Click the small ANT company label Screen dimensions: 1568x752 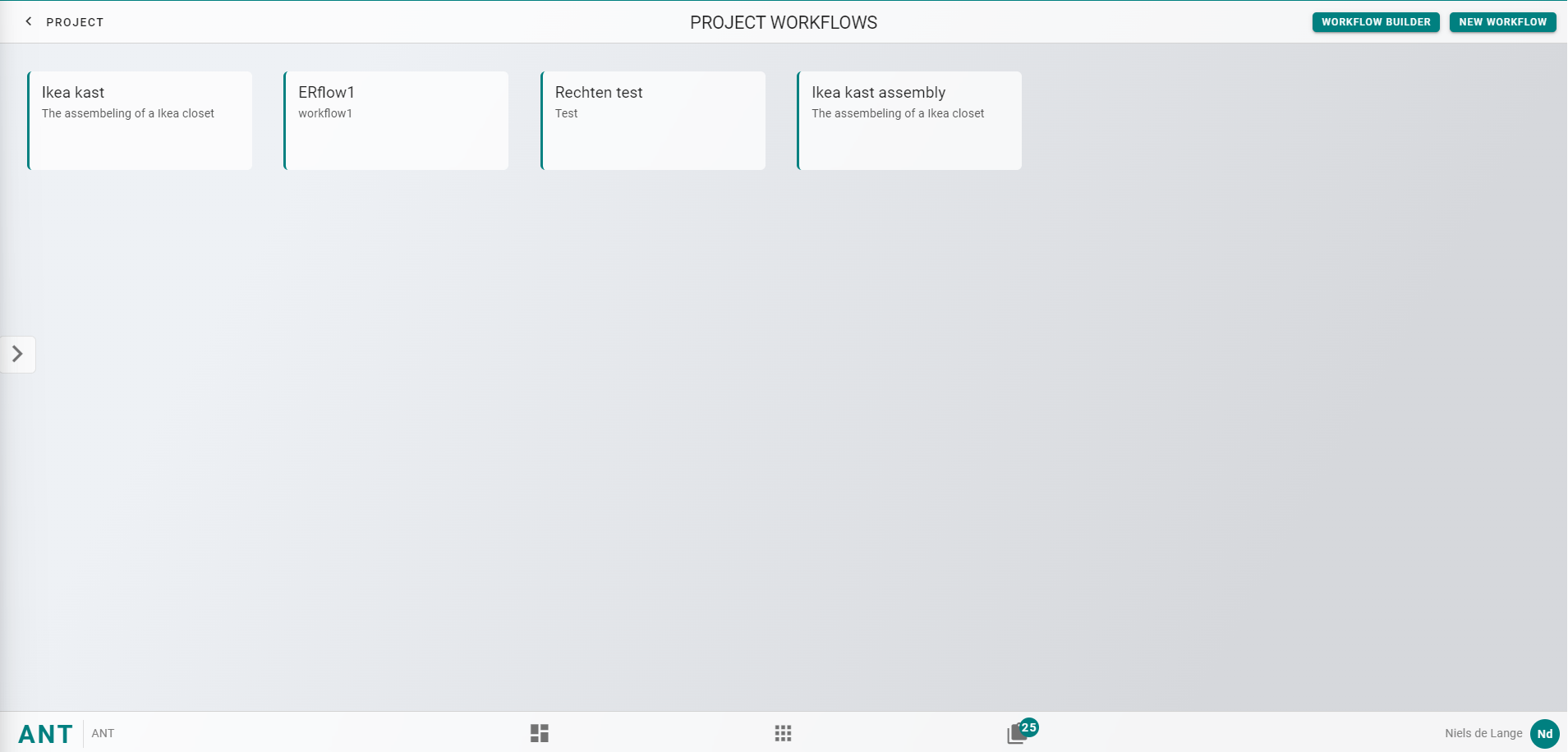(x=103, y=734)
